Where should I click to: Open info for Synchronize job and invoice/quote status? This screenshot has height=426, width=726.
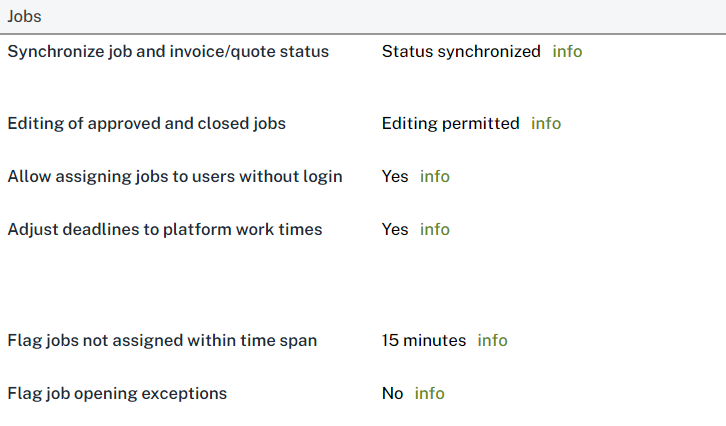coord(567,51)
